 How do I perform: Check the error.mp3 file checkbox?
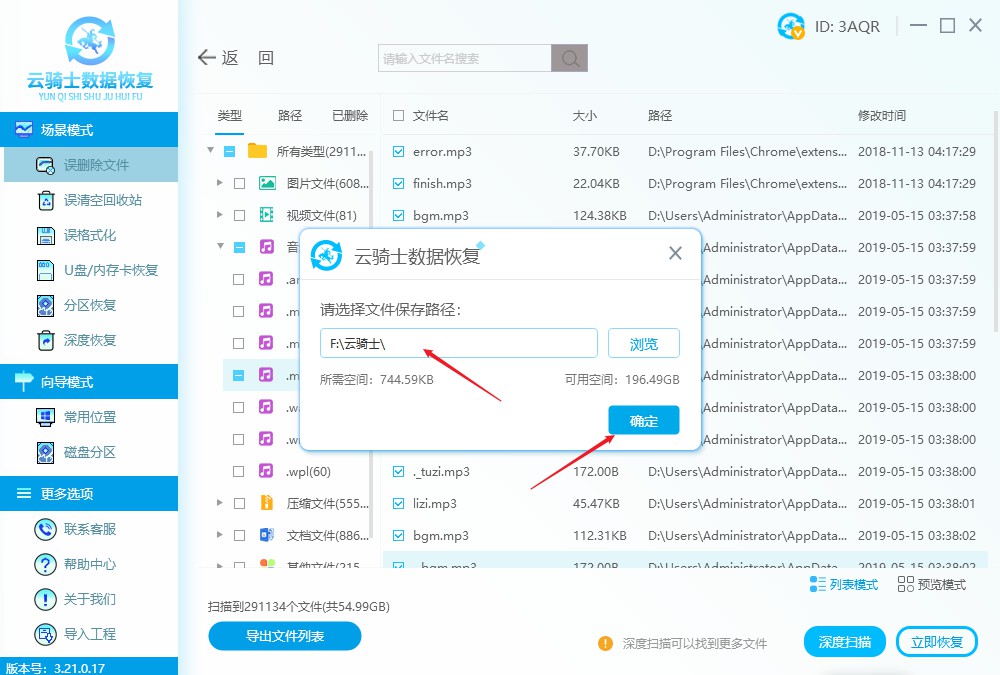coord(397,151)
